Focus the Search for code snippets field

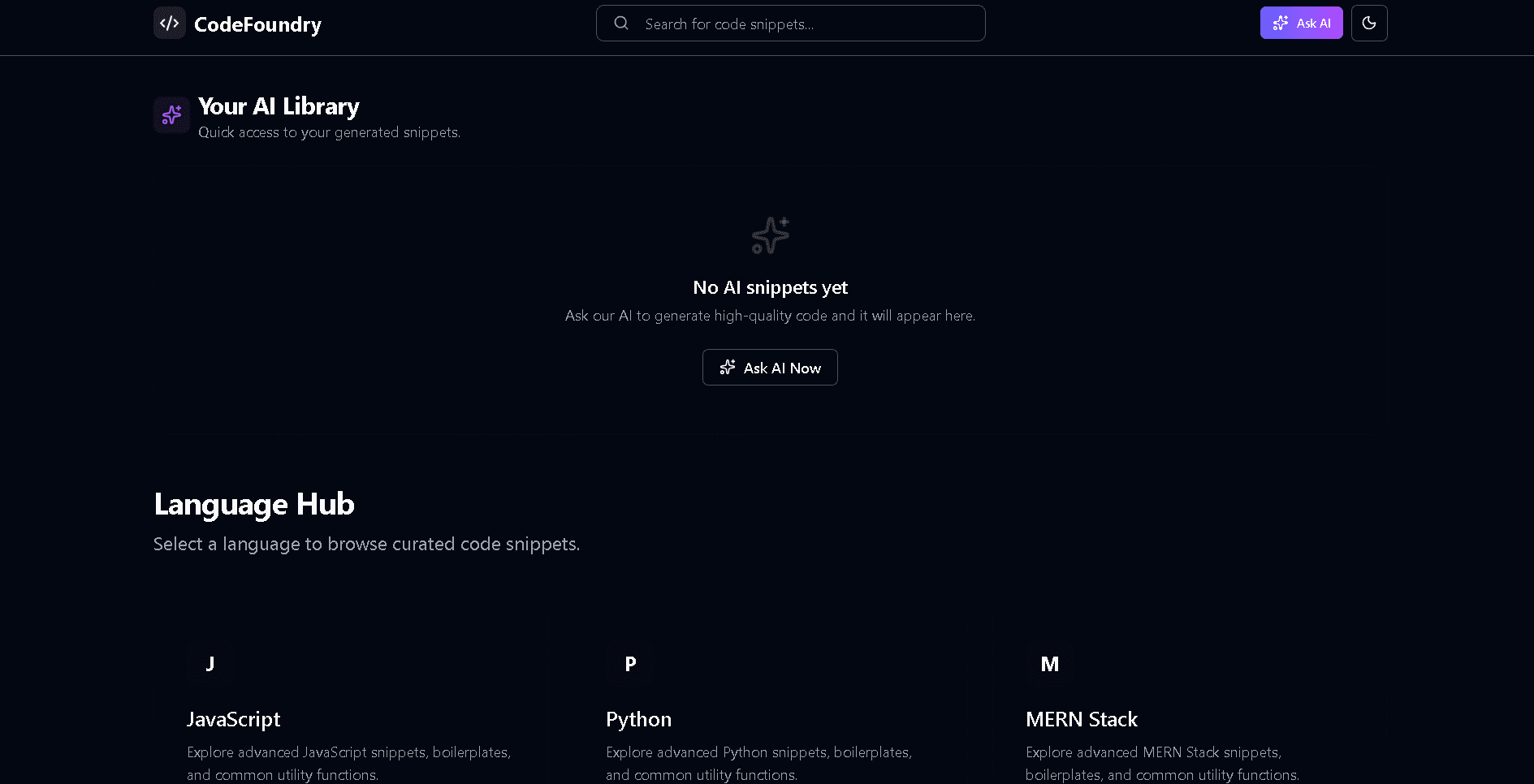pyautogui.click(x=804, y=24)
